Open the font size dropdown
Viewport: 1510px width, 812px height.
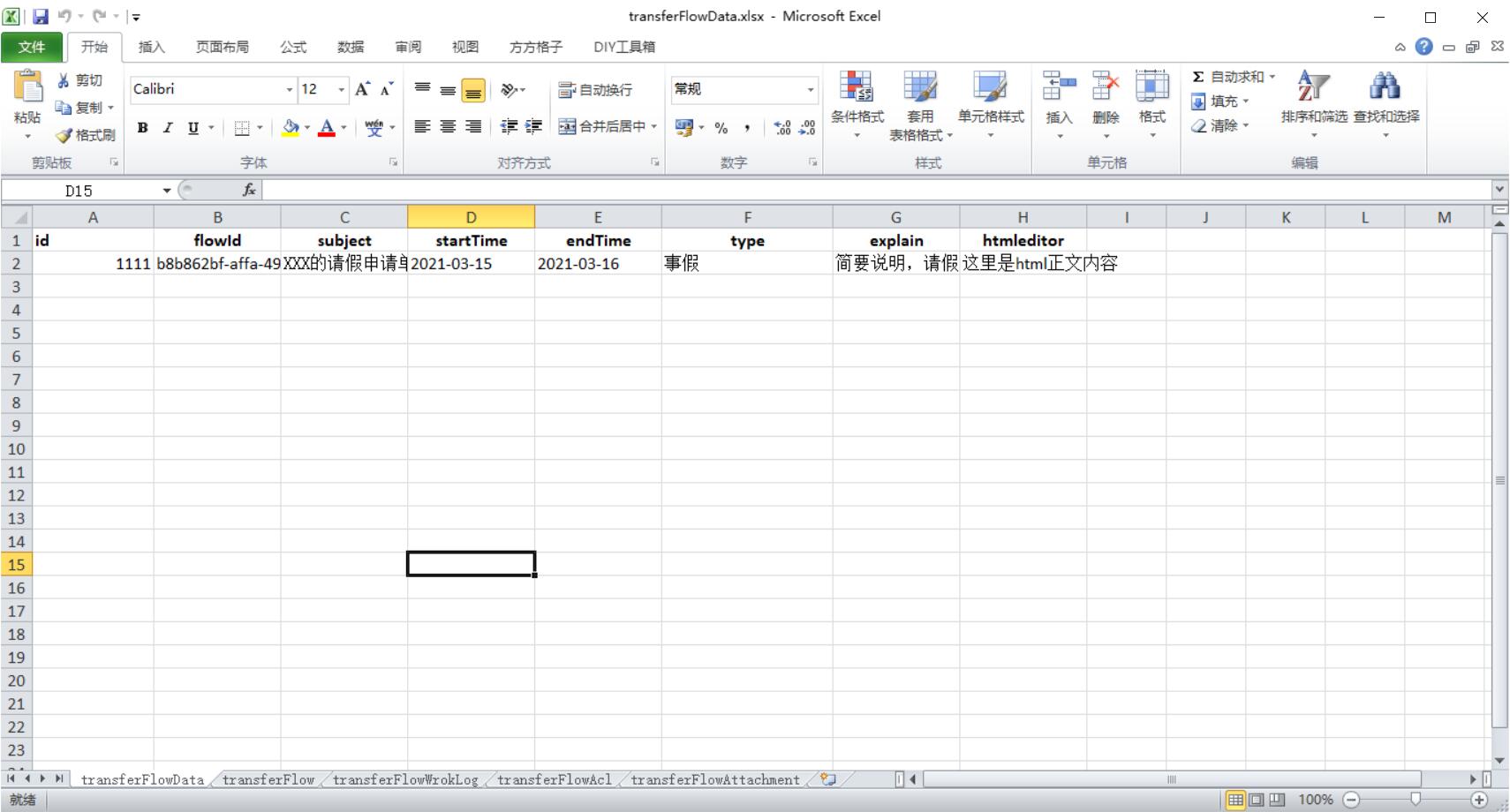pyautogui.click(x=342, y=90)
